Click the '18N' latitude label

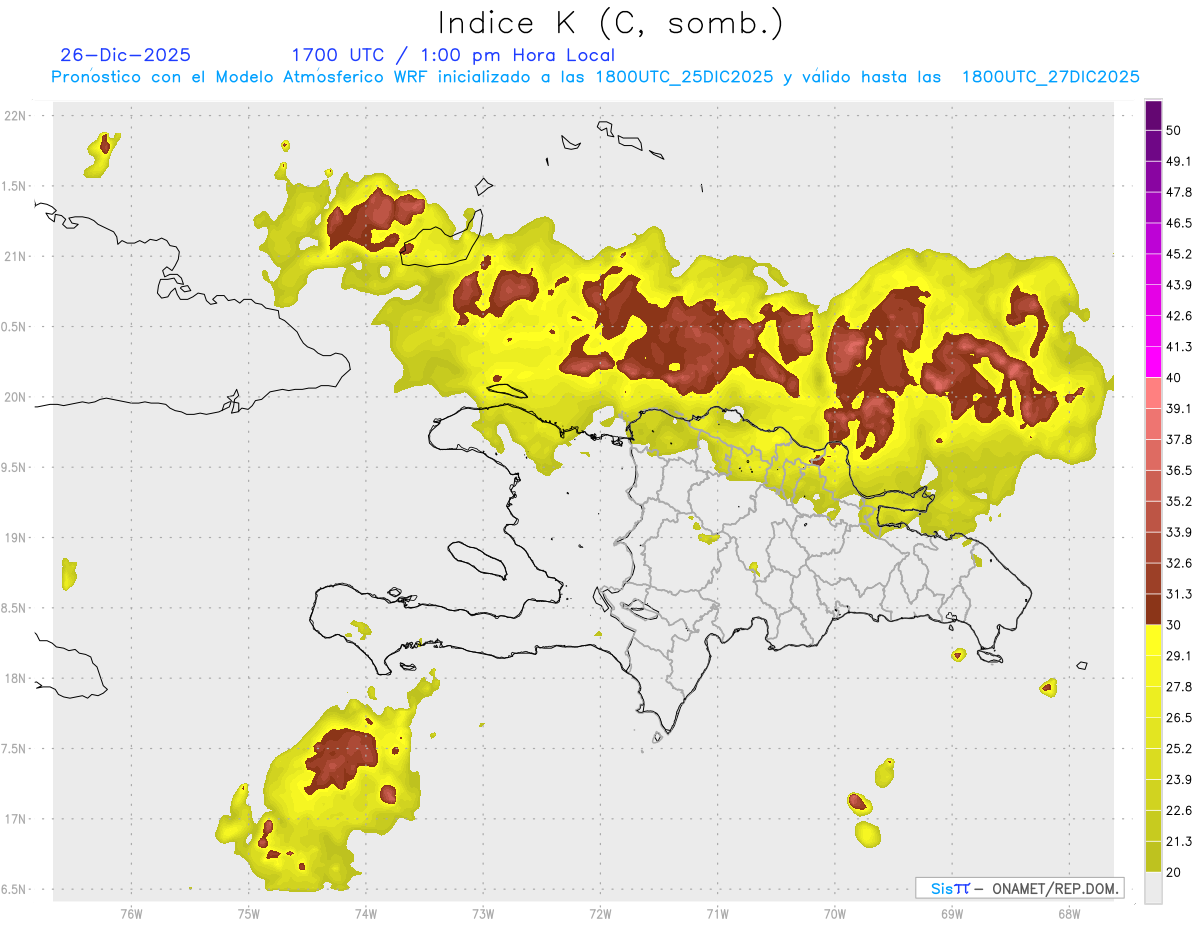click(16, 679)
